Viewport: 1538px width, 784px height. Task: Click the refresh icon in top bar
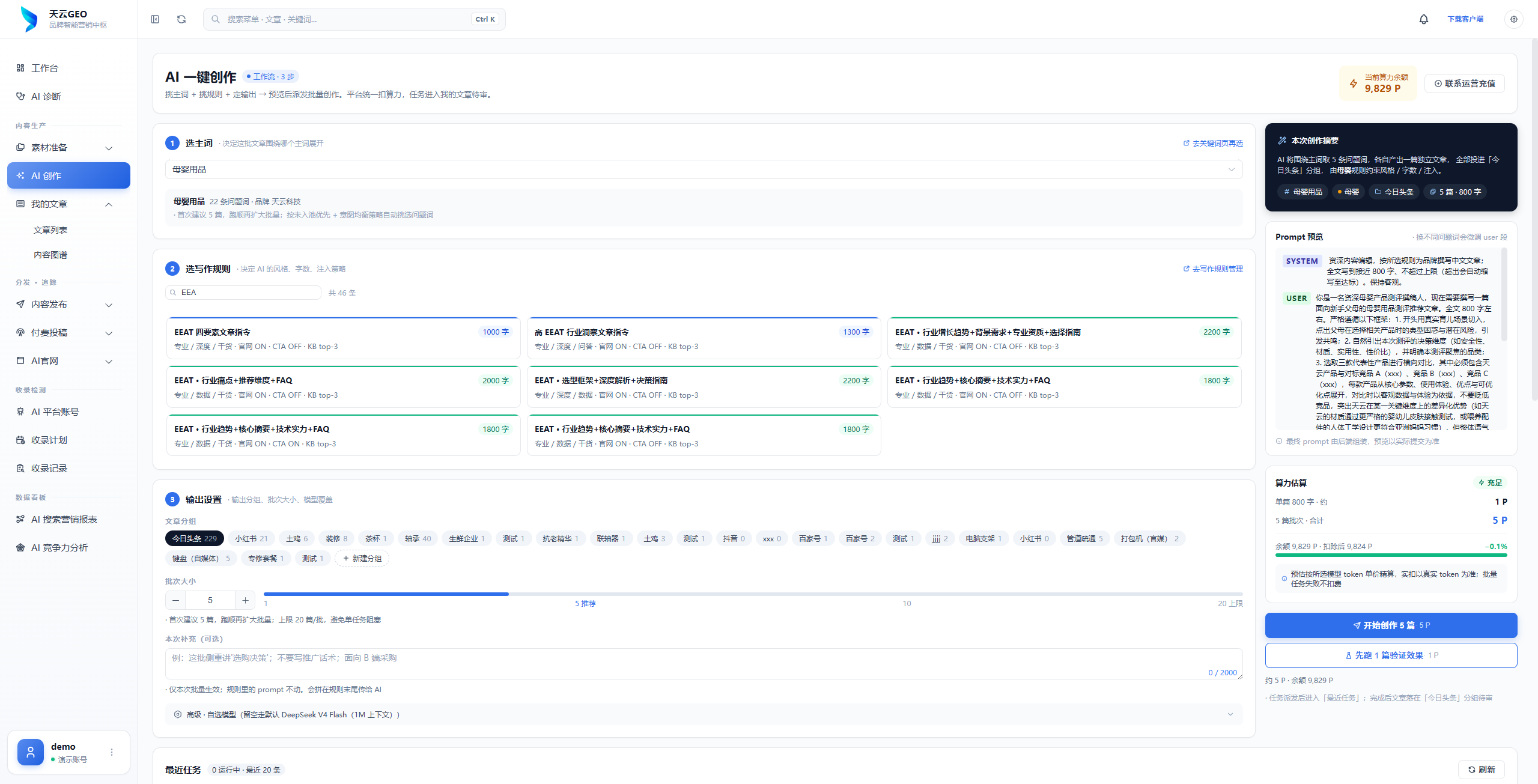click(x=181, y=19)
